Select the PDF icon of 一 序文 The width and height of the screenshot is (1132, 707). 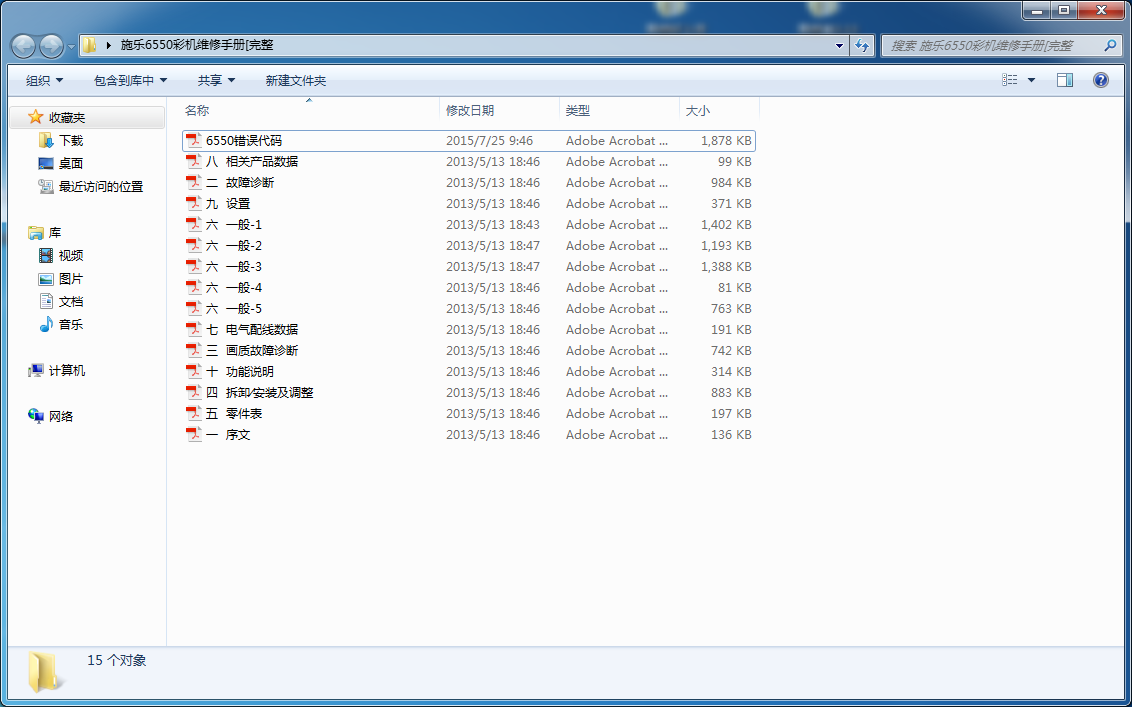coord(193,434)
